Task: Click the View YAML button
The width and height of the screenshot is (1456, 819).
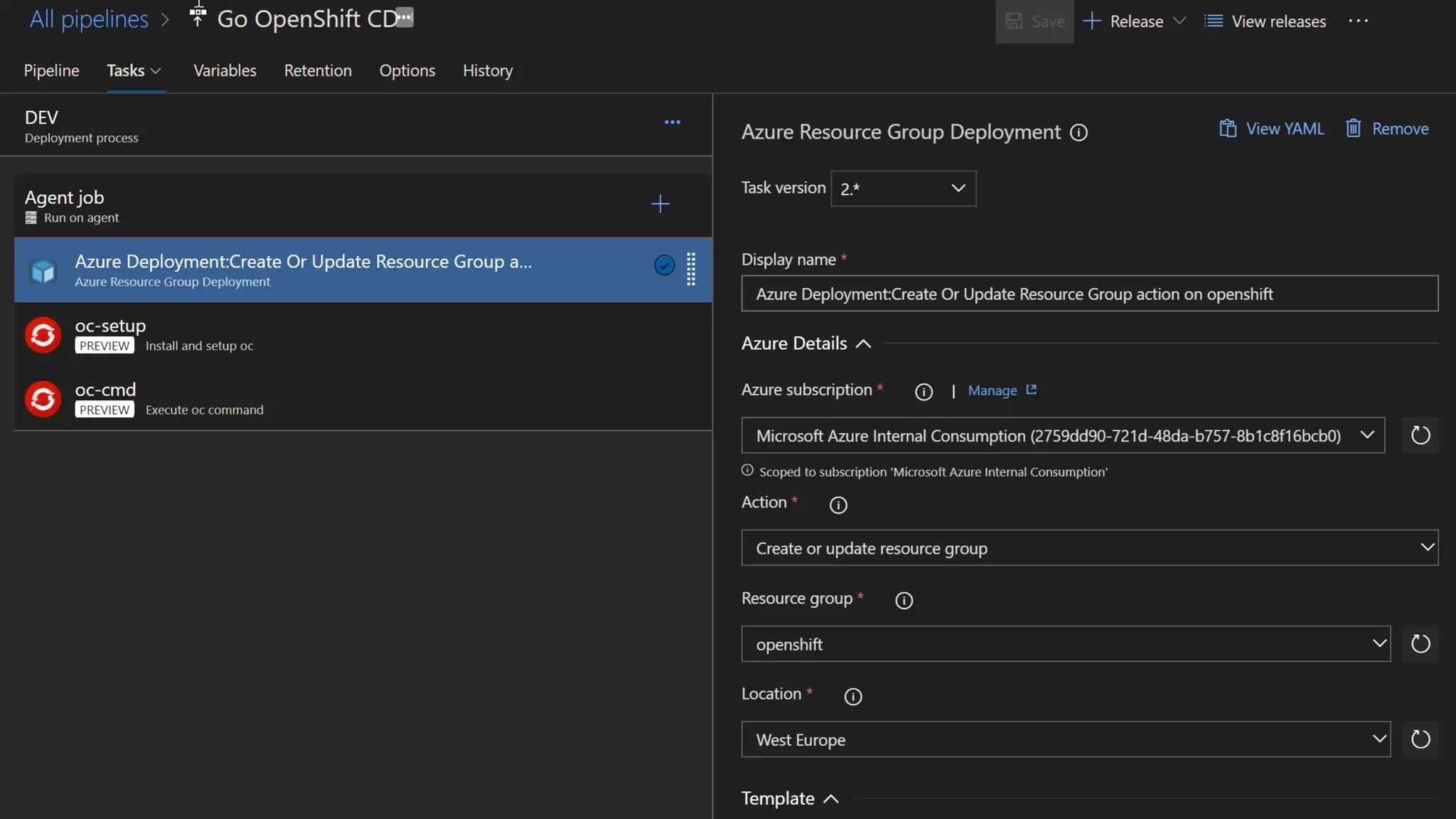Action: point(1271,129)
